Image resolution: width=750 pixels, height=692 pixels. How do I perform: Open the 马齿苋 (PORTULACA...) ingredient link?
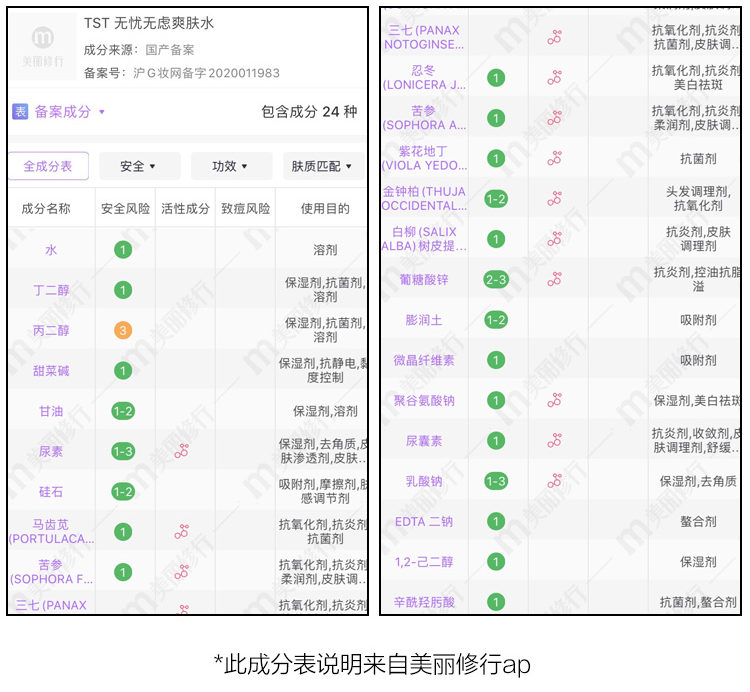51,532
